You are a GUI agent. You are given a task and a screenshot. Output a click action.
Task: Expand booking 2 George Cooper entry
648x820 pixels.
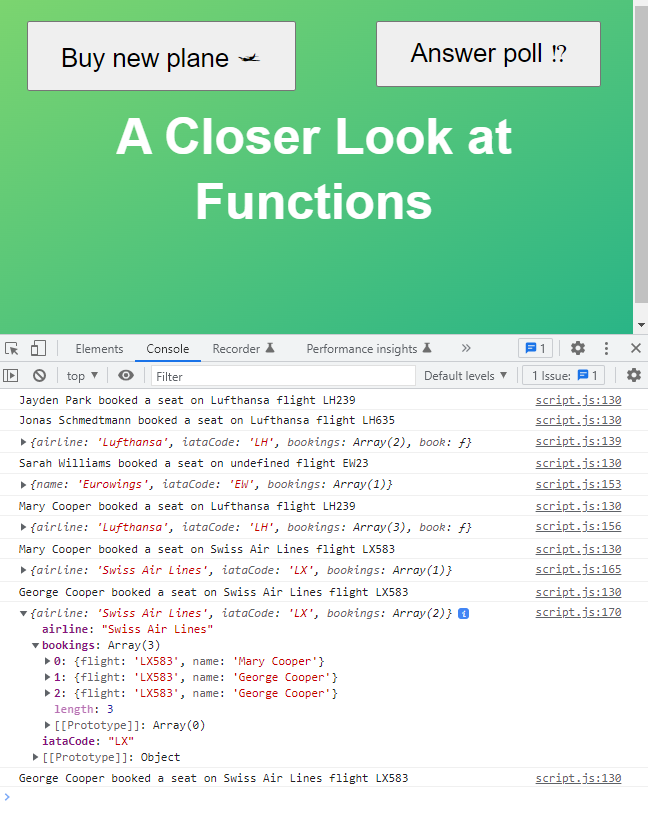tap(48, 693)
